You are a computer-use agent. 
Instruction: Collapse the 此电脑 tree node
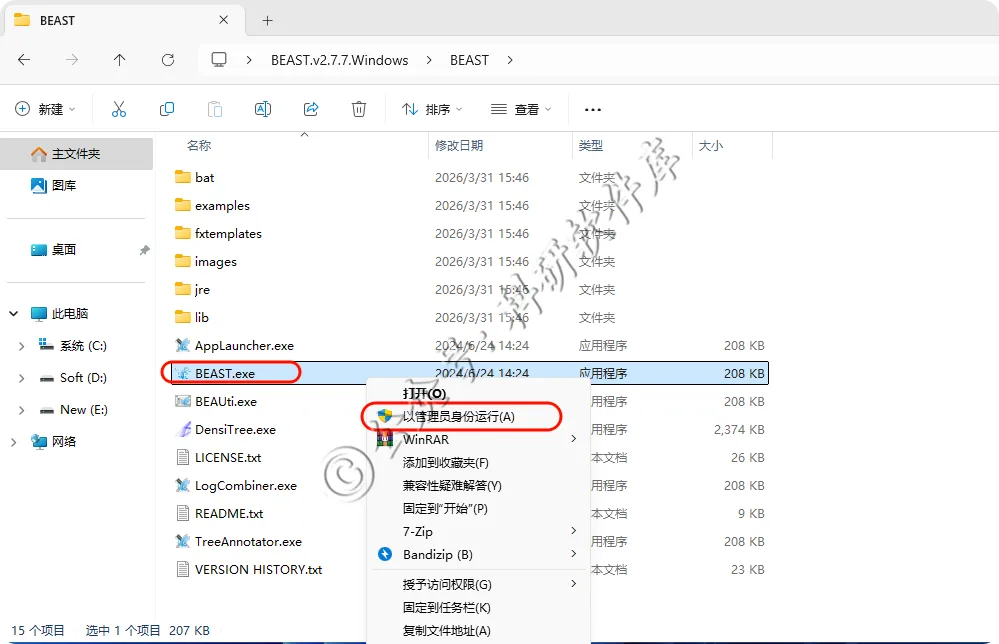[13, 313]
